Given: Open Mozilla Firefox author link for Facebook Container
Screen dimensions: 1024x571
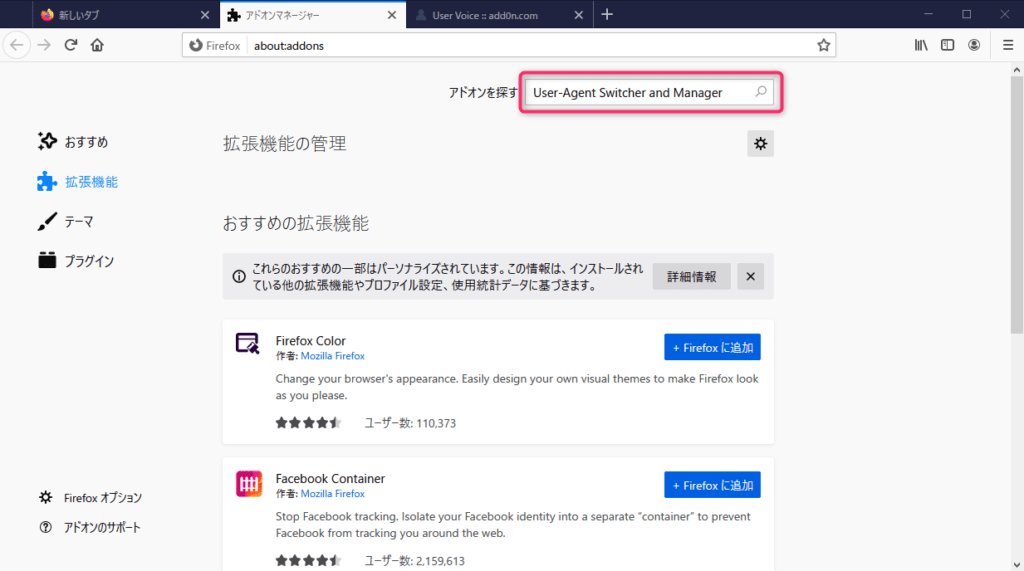Looking at the screenshot, I should [332, 494].
